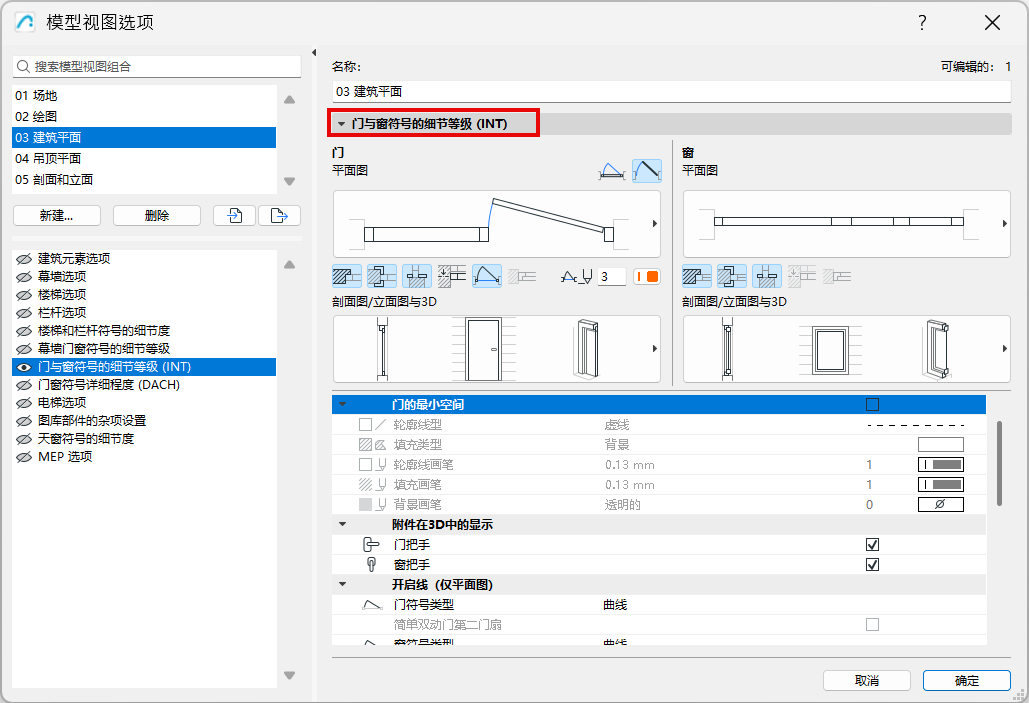Click the magnifier icon in the search box
Viewport: 1029px width, 703px height.
(x=24, y=66)
